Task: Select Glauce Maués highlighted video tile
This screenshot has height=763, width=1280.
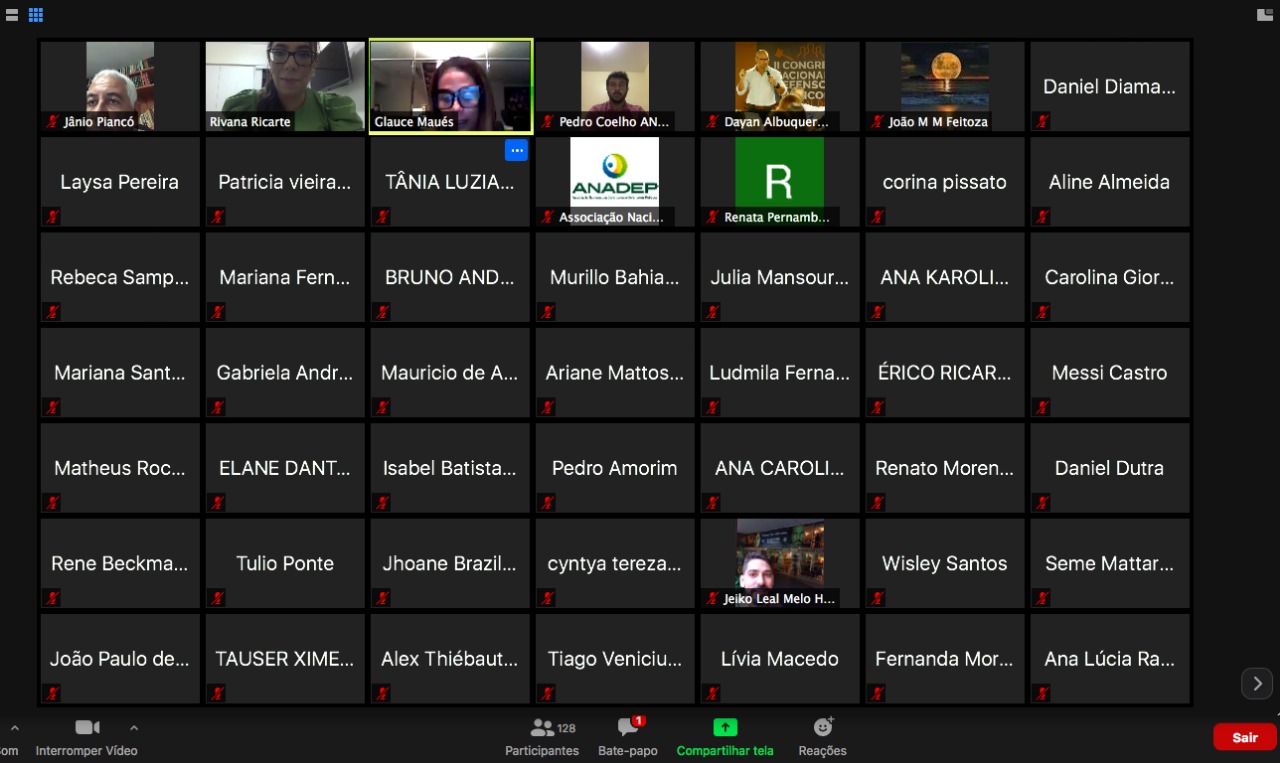Action: [x=450, y=86]
